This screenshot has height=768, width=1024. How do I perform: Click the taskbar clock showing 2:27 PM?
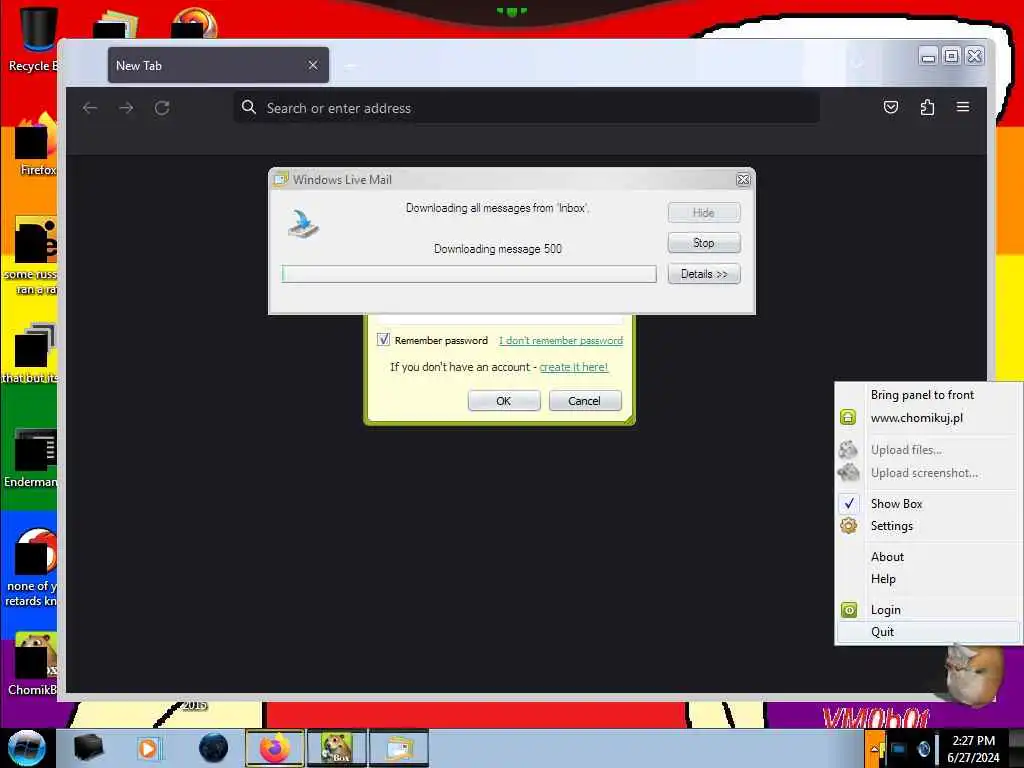pos(973,748)
